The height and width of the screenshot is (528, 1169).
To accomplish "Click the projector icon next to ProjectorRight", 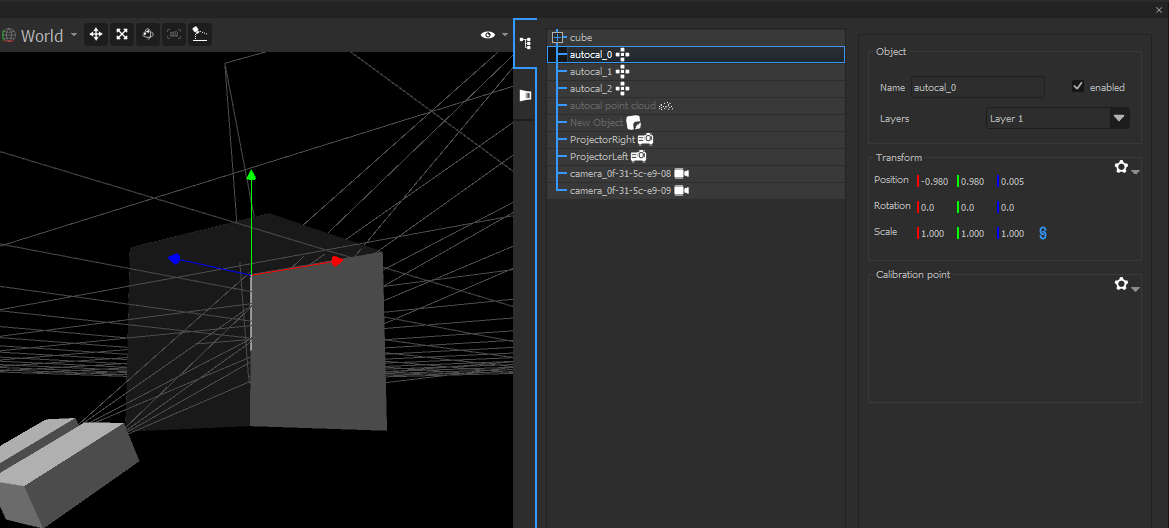I will [x=646, y=139].
